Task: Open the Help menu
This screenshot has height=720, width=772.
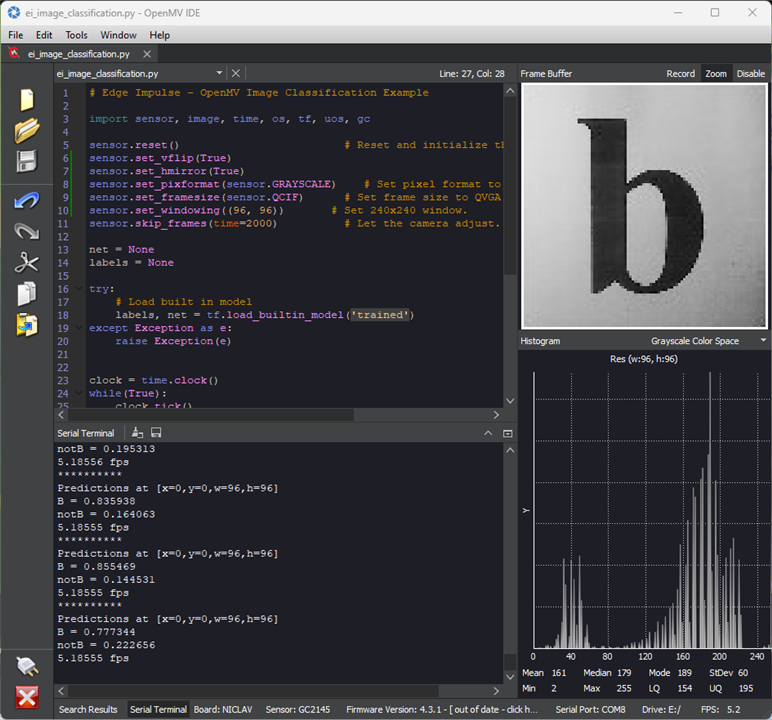Action: 160,35
